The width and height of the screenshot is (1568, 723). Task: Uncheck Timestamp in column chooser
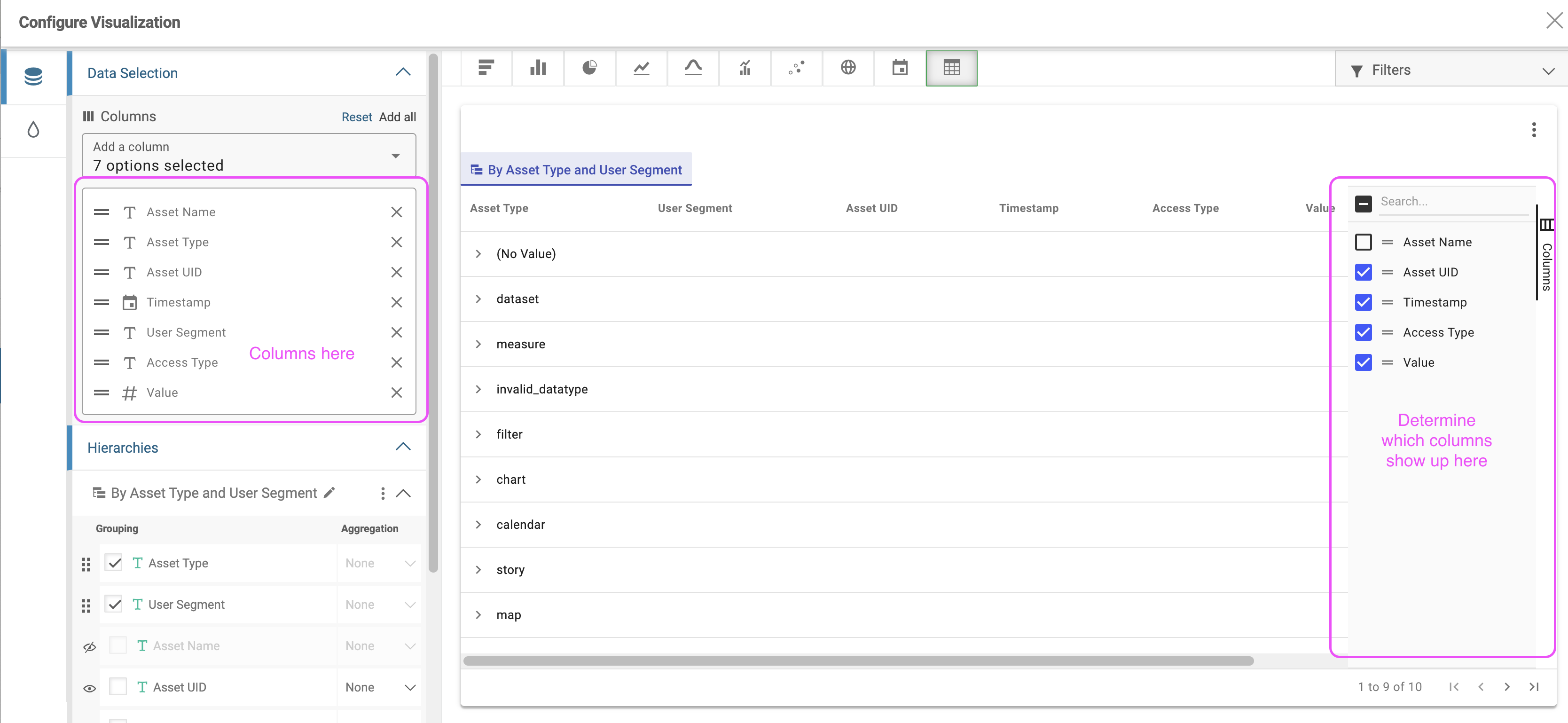pos(1364,302)
